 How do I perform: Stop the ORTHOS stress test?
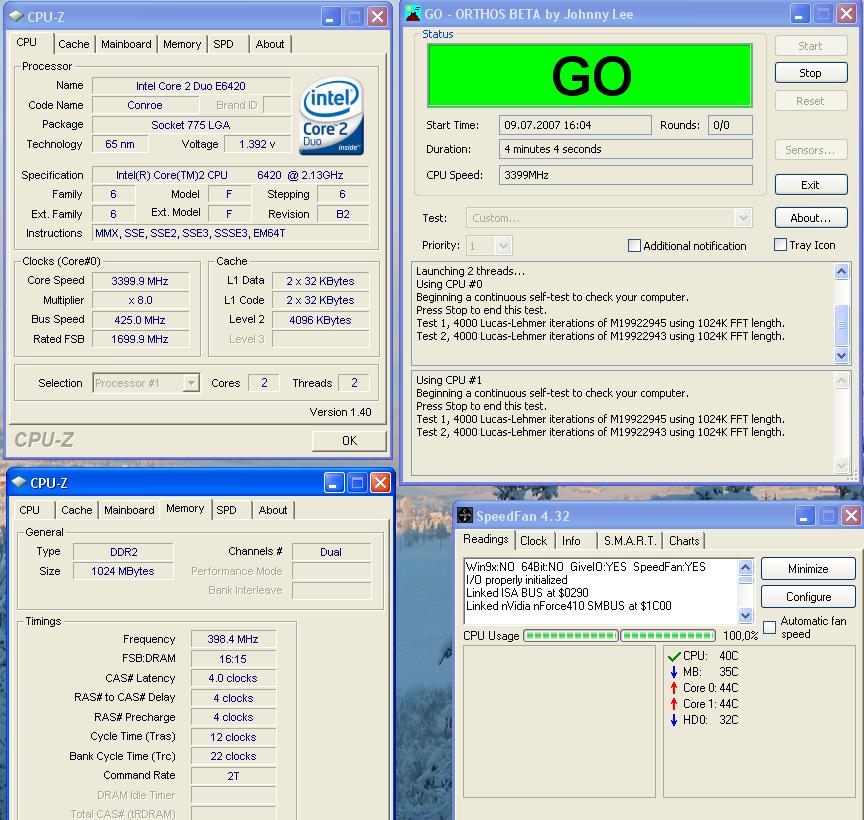pos(811,73)
